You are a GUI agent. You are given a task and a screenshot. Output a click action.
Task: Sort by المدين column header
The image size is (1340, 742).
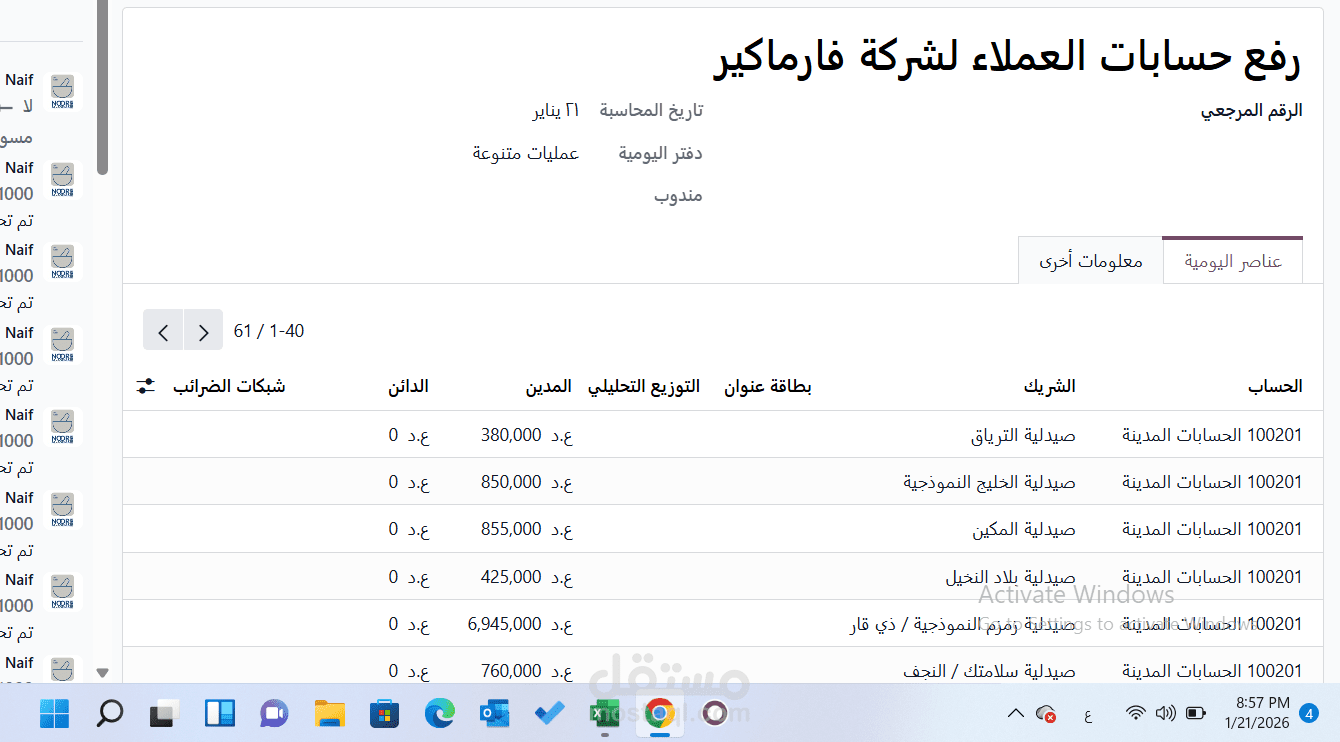[x=549, y=386]
